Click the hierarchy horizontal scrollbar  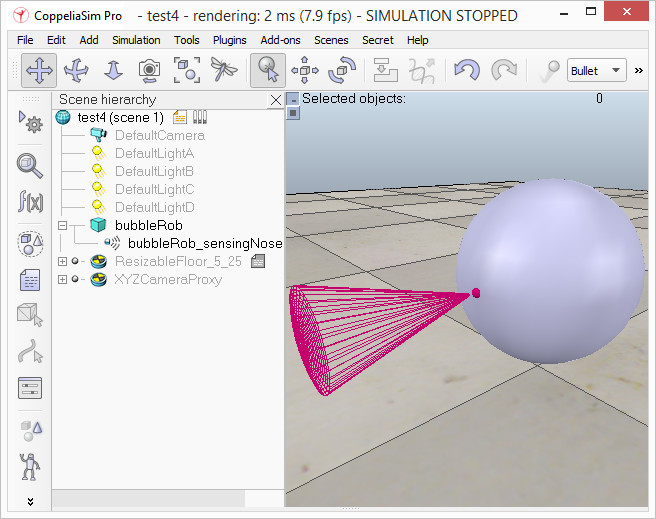148,499
